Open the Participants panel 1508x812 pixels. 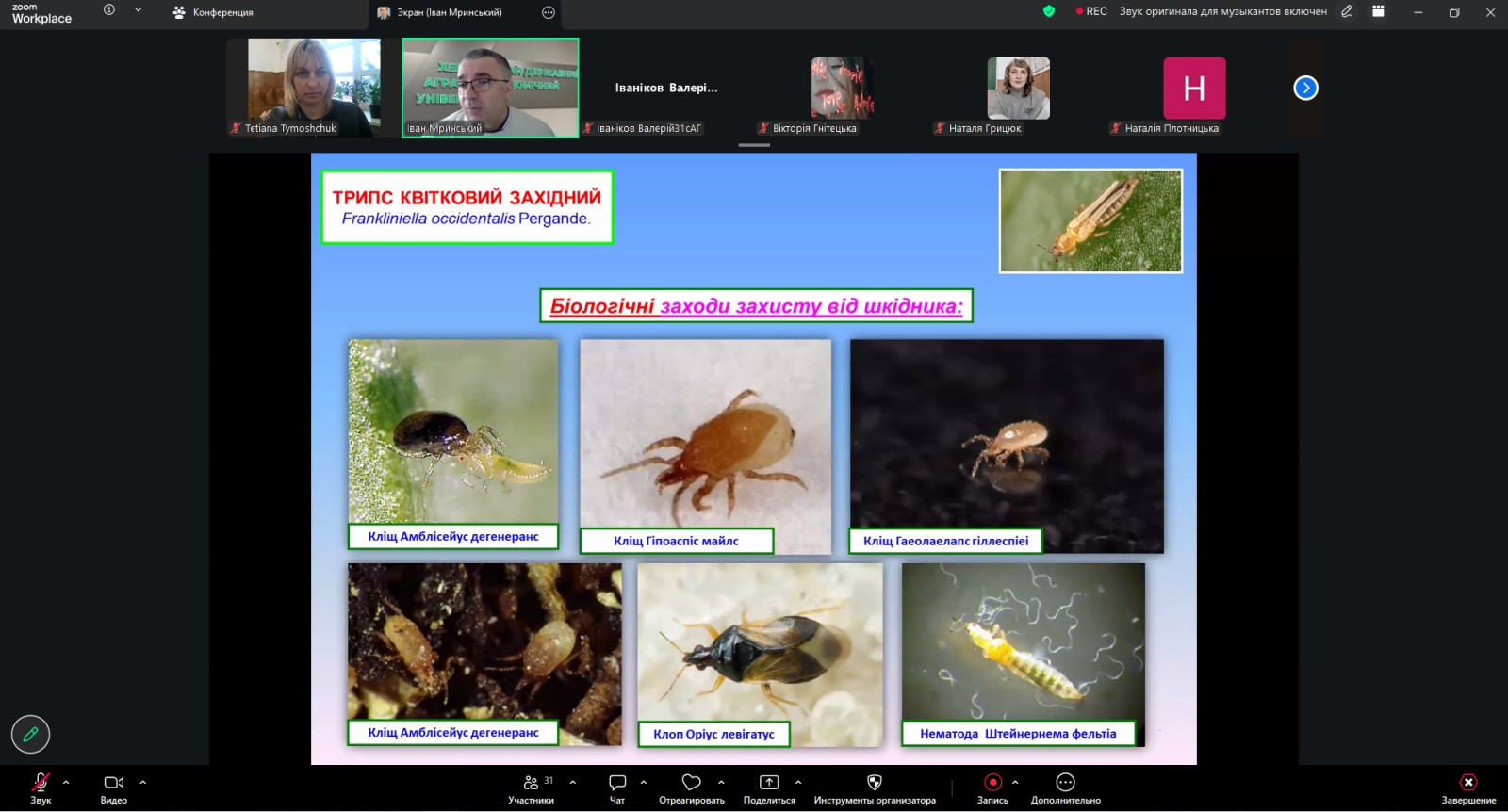pos(532,788)
